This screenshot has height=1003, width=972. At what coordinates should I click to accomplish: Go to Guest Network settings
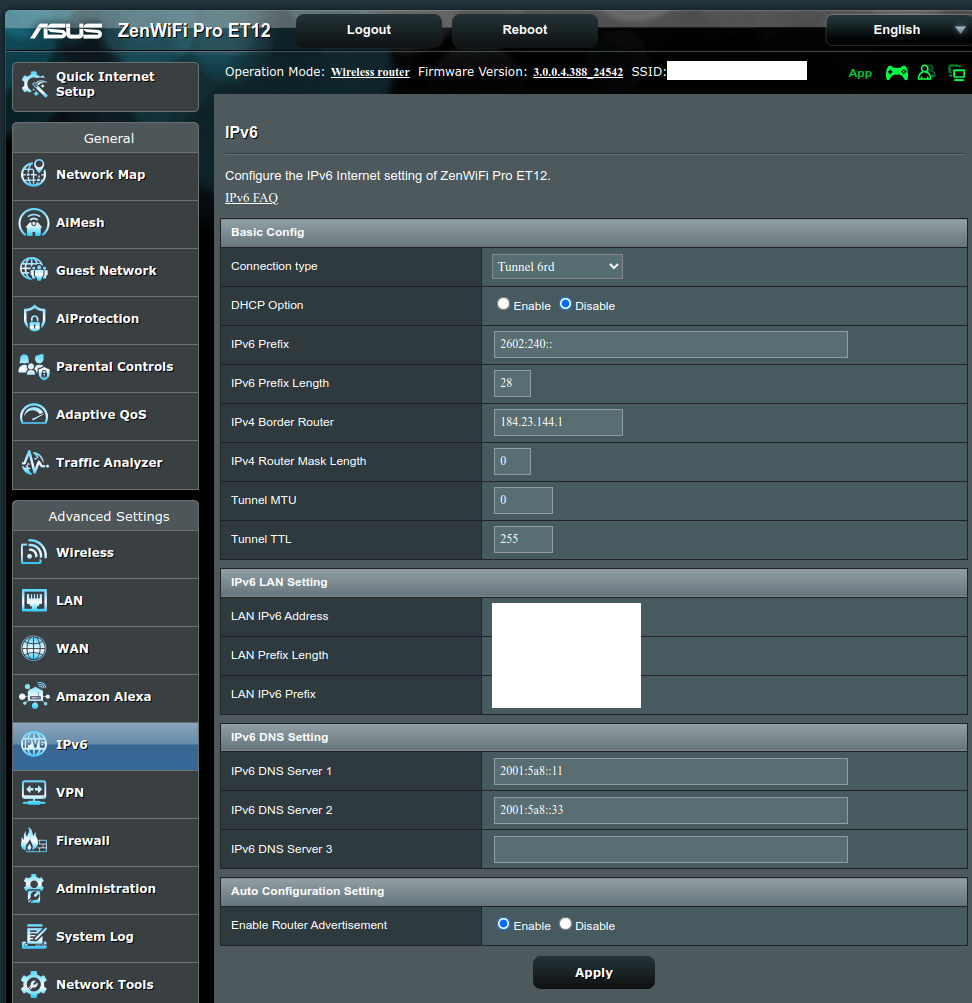click(x=106, y=271)
